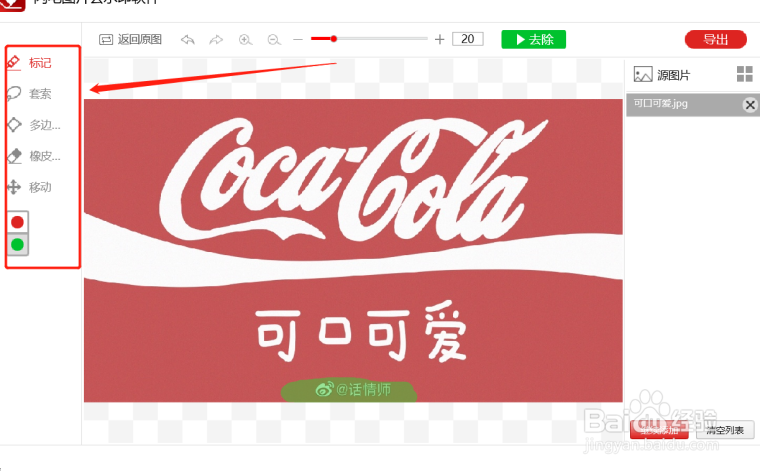Undo the last action
This screenshot has height=471, width=761.
tap(188, 39)
